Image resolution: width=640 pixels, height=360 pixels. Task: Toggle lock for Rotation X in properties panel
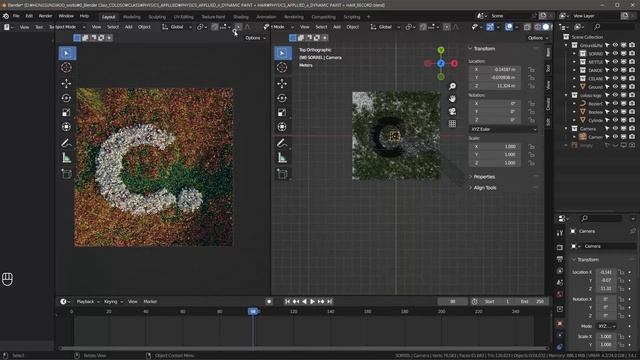tap(621, 299)
